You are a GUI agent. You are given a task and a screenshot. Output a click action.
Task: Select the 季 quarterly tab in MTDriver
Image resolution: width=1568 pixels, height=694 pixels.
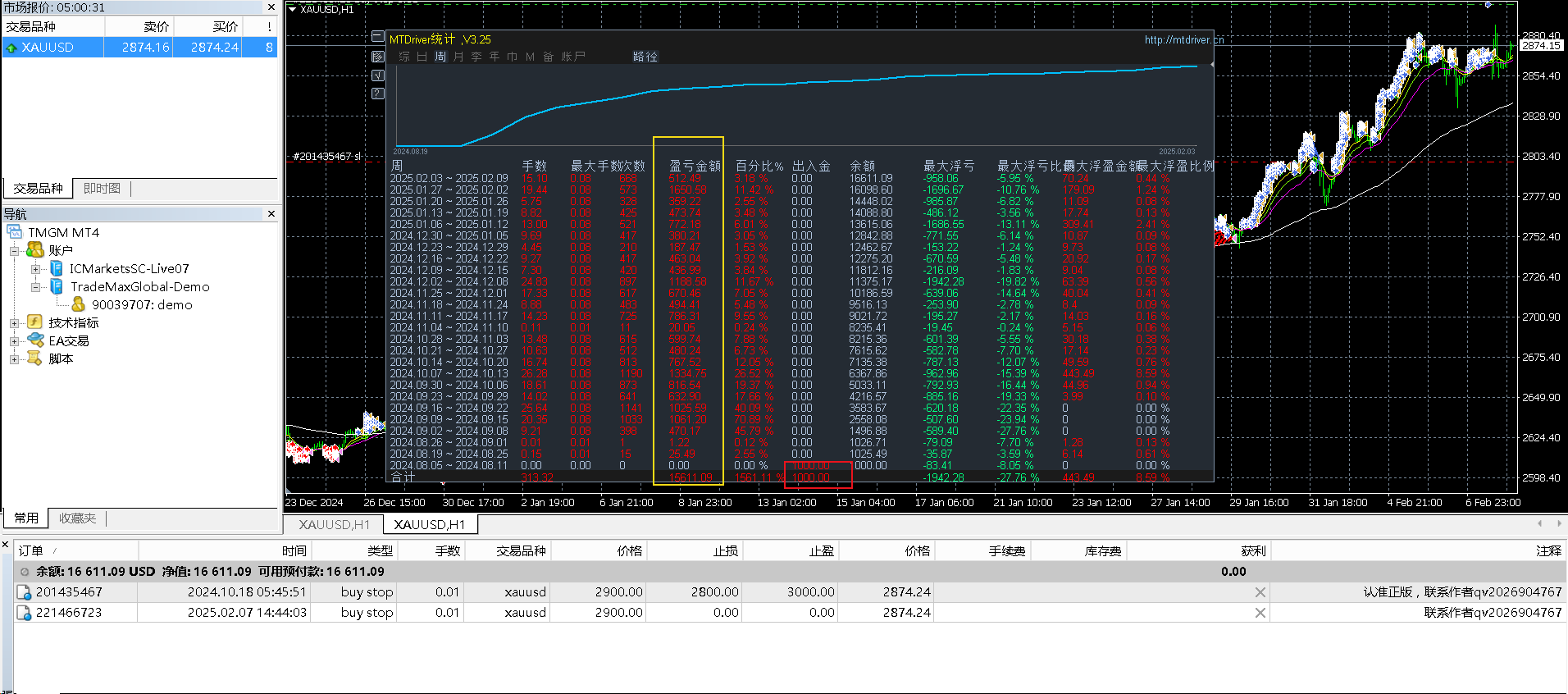476,57
